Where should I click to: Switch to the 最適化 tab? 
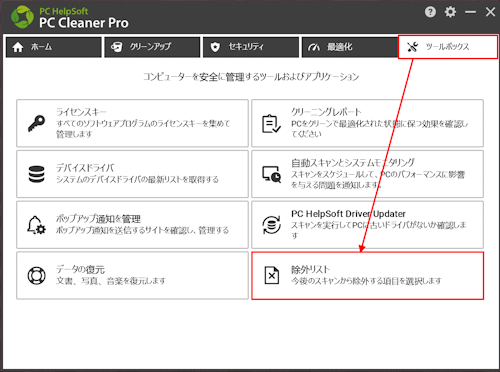350,47
